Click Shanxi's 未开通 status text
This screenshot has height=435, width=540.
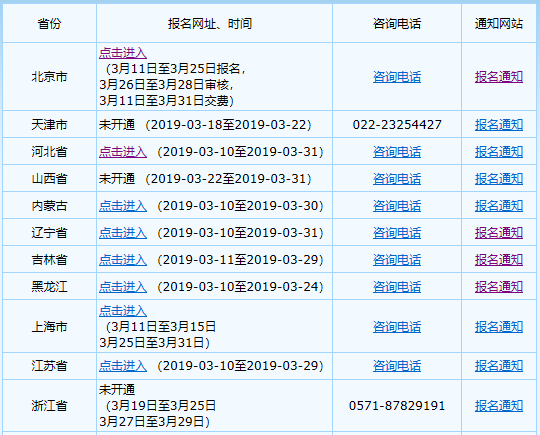[x=117, y=179]
